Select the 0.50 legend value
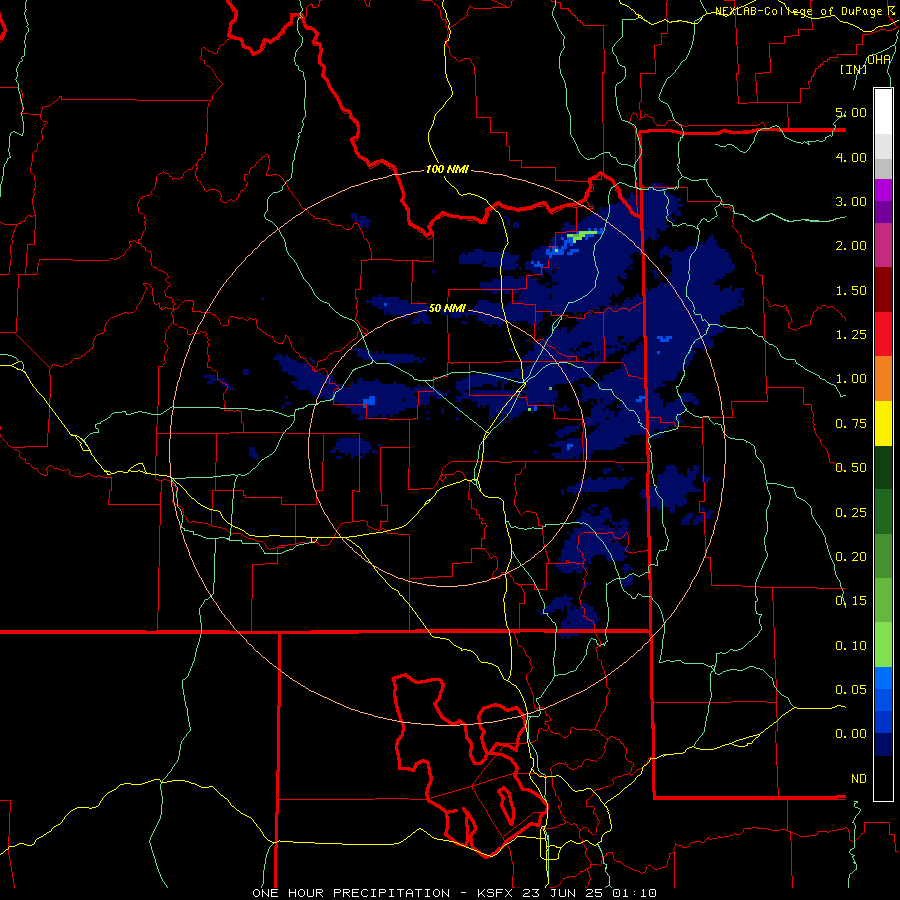 (x=851, y=468)
